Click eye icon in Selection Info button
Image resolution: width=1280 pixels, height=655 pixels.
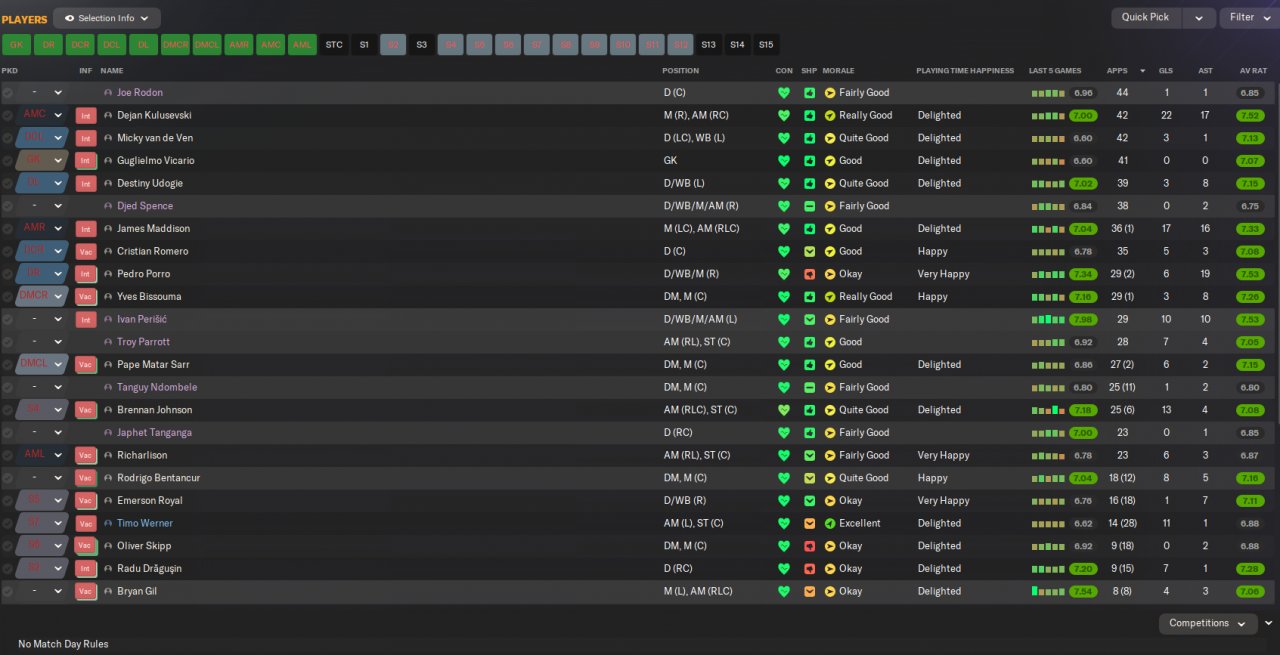pyautogui.click(x=69, y=18)
